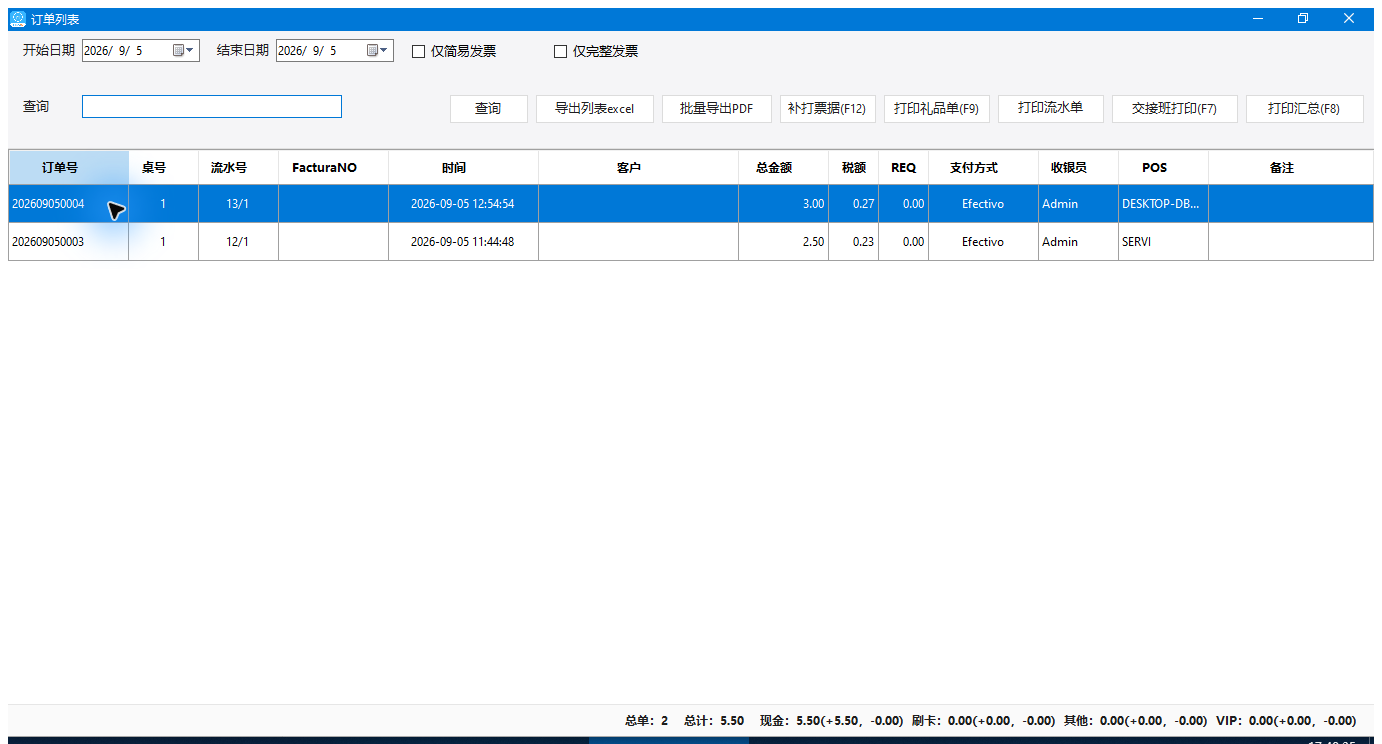Sort by the 收银员 column header
Image resolution: width=1382 pixels, height=744 pixels.
(1079, 168)
